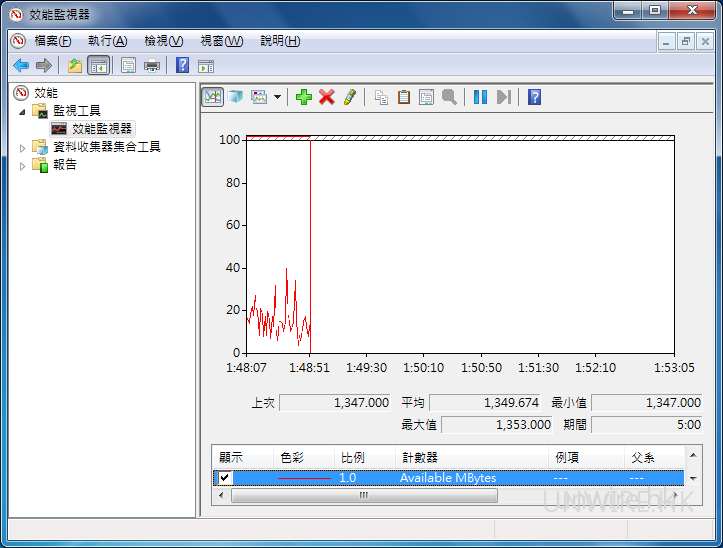
Task: Select 效能監視器 in the tree
Action: point(101,129)
